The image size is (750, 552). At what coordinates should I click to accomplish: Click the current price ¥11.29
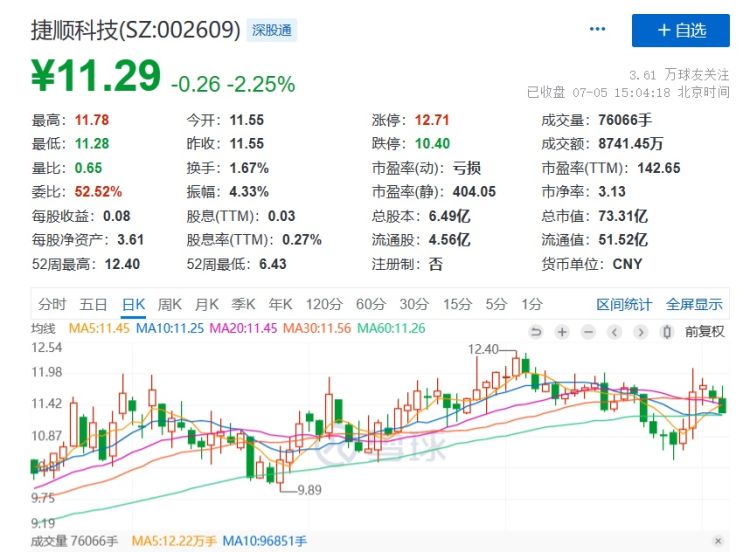point(96,75)
